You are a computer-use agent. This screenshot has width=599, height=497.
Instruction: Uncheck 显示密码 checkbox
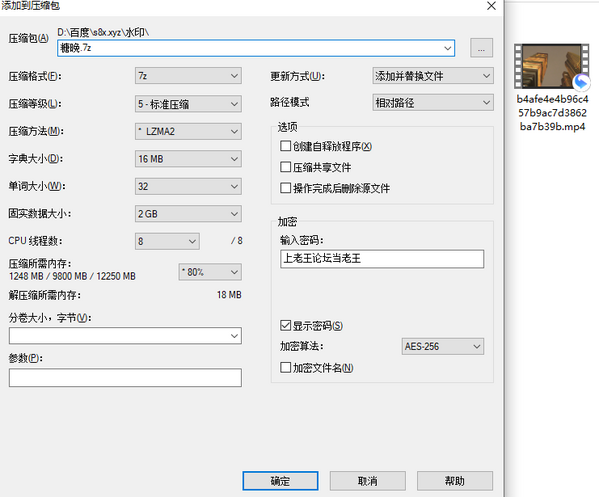tap(285, 325)
